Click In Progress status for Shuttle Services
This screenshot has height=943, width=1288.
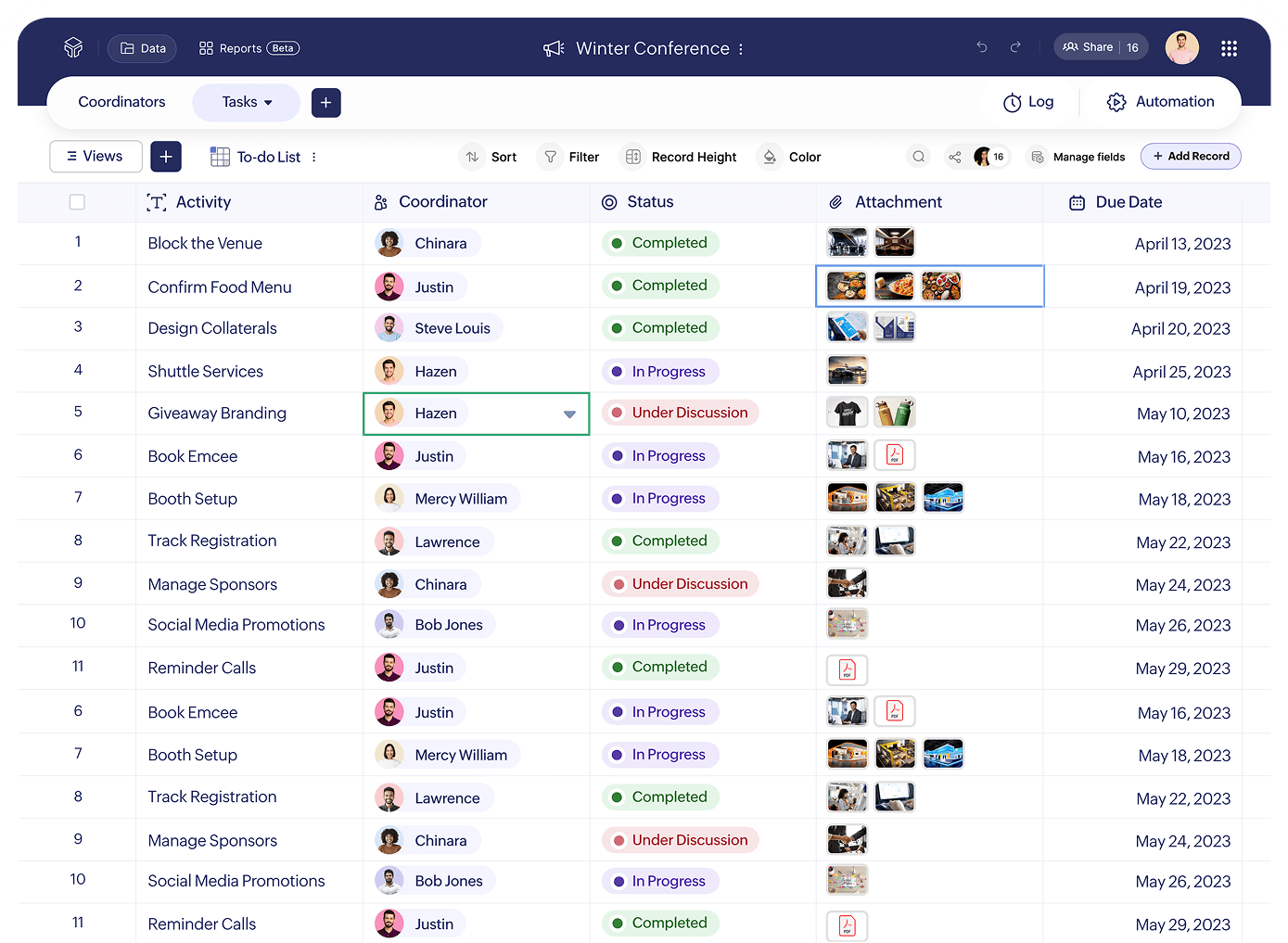tap(660, 372)
